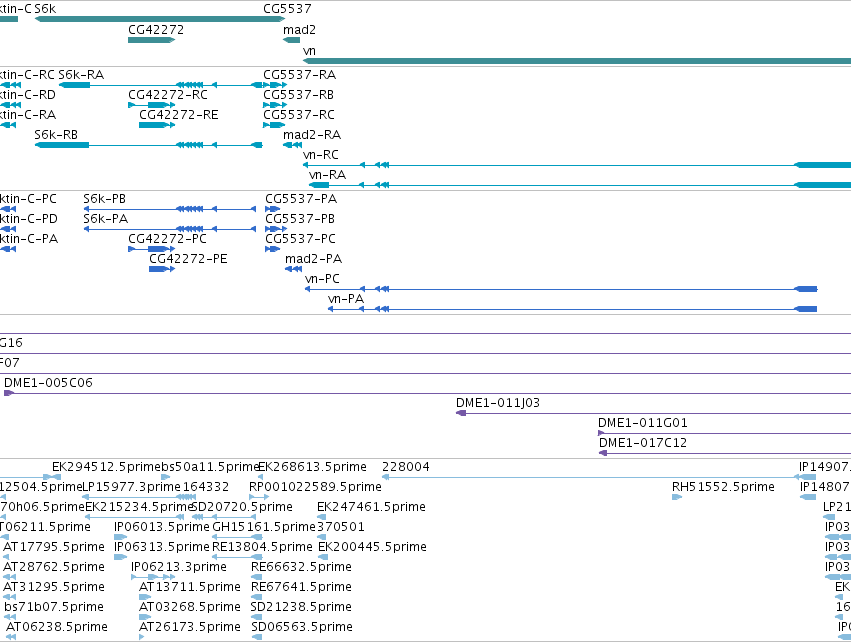The image size is (851, 642).
Task: Select the DME1-017C12 clone label
Action: pos(643,443)
